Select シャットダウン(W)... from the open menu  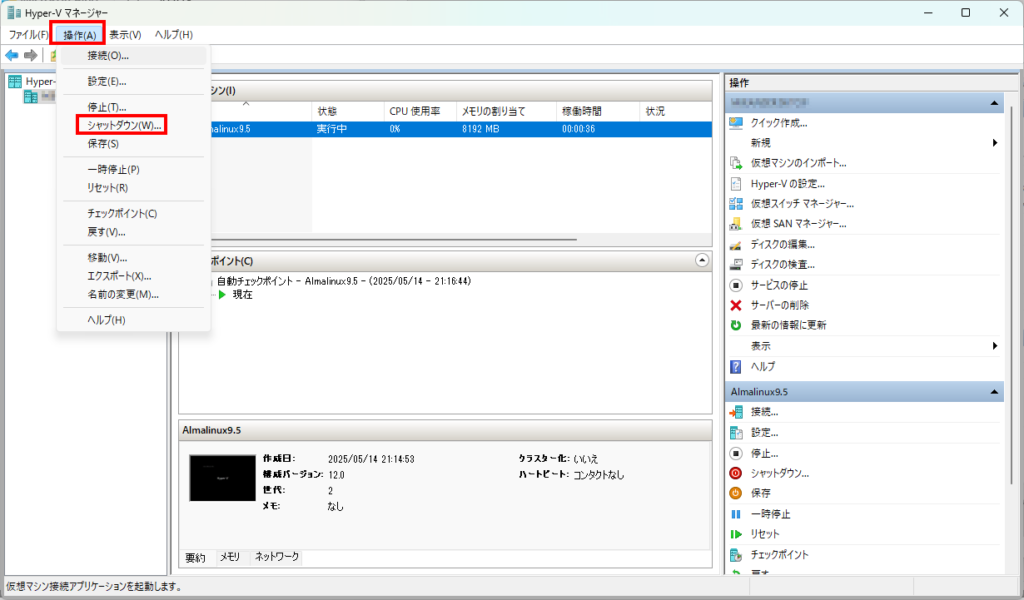point(123,125)
